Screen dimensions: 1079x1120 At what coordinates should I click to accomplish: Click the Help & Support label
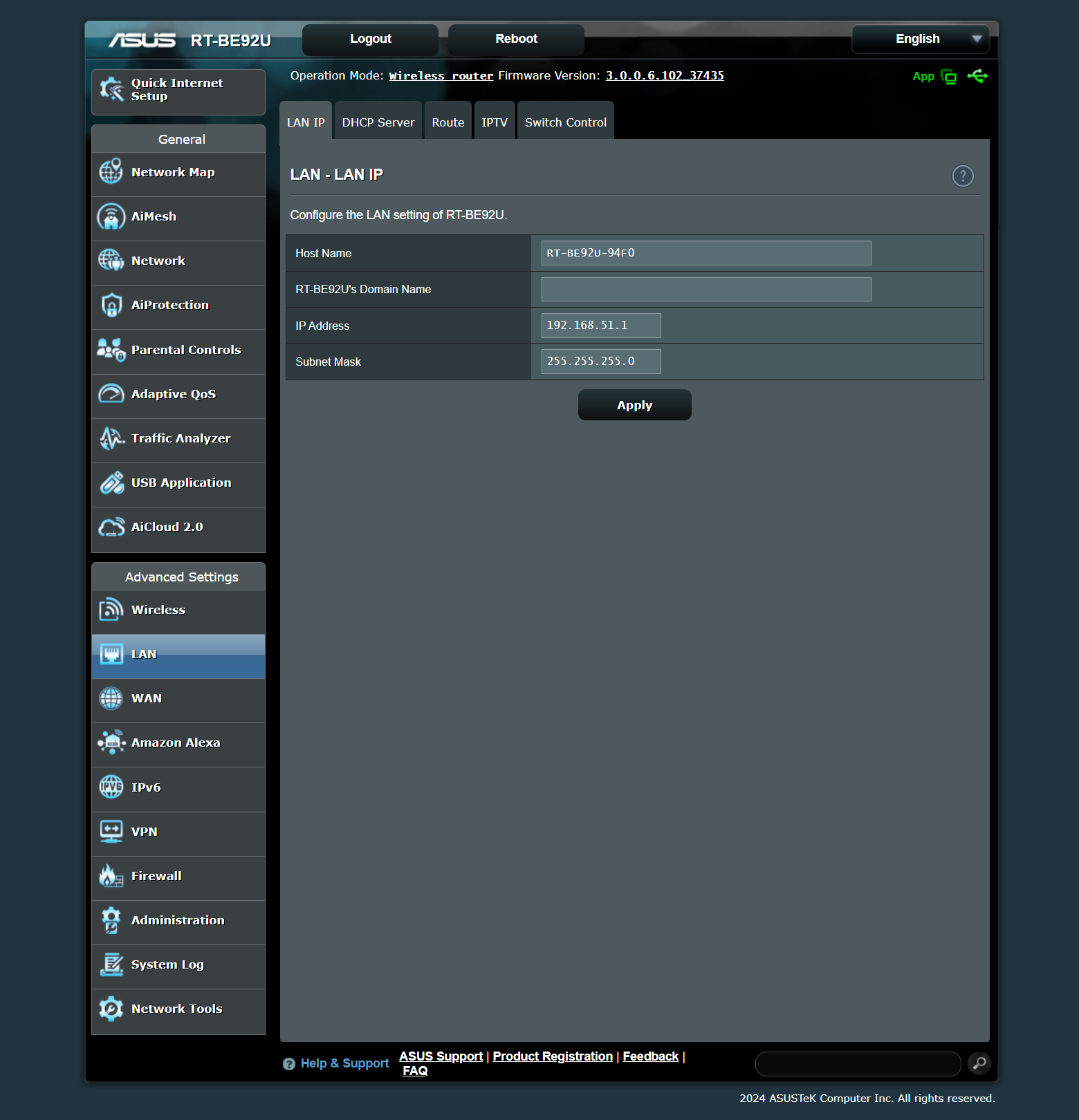click(345, 1063)
